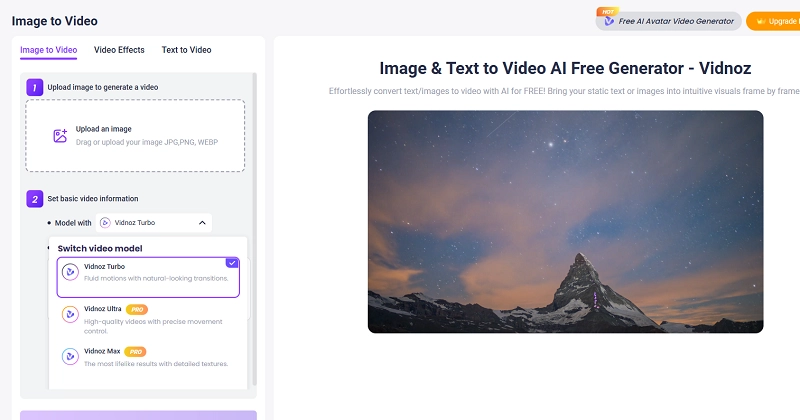Click the PRO badge beside Vidnoz Max

[136, 352]
